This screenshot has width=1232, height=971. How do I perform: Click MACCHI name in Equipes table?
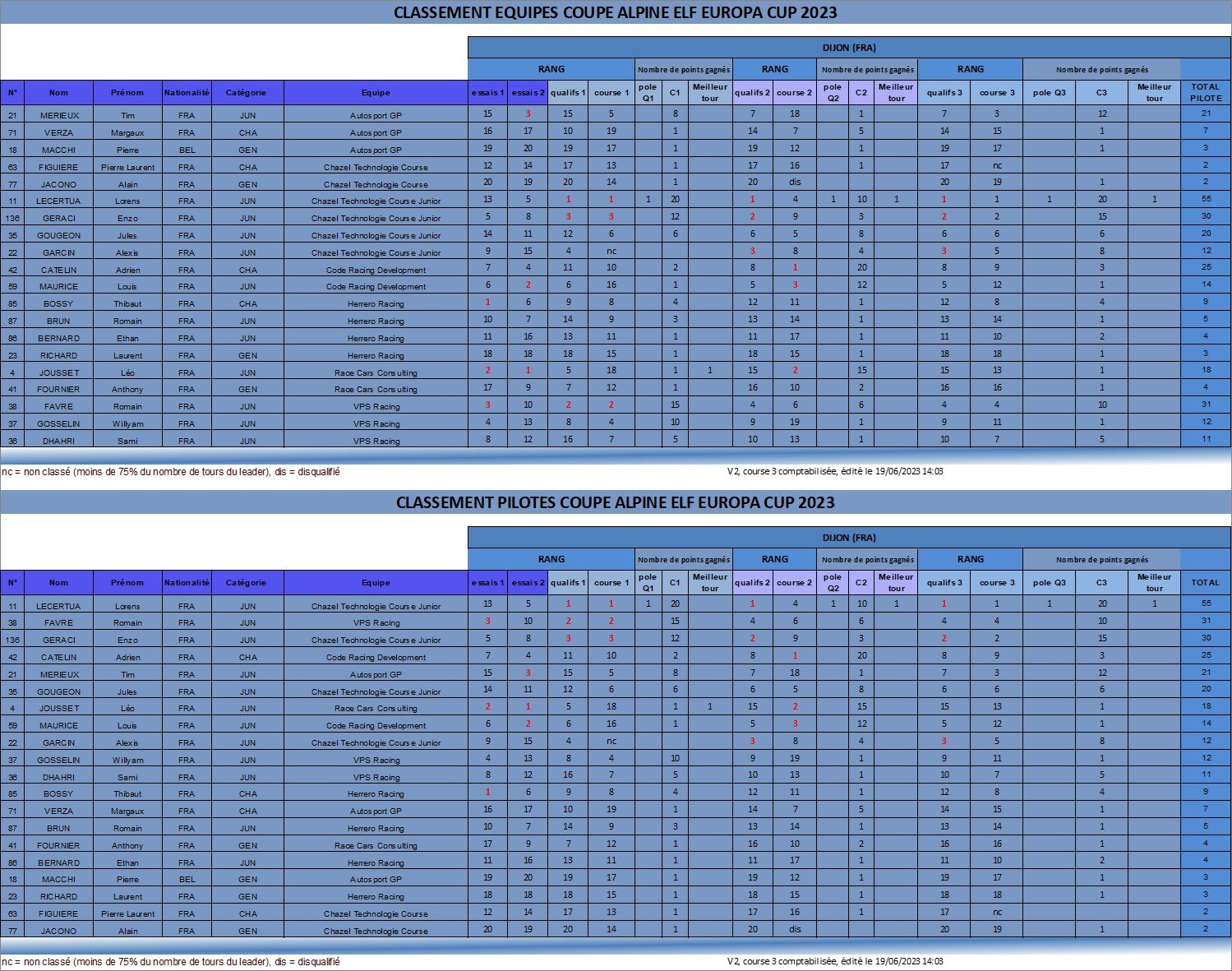pos(58,150)
